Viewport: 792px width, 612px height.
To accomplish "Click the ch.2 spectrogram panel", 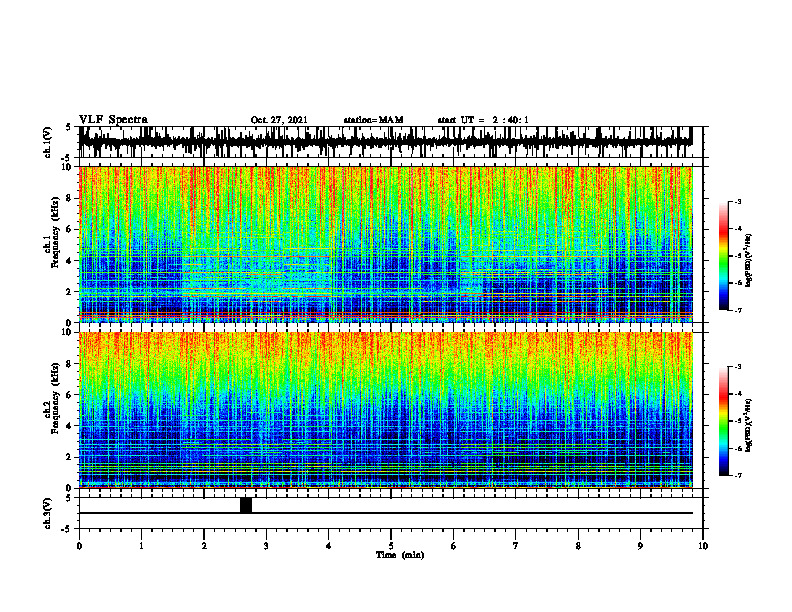I will (x=386, y=410).
